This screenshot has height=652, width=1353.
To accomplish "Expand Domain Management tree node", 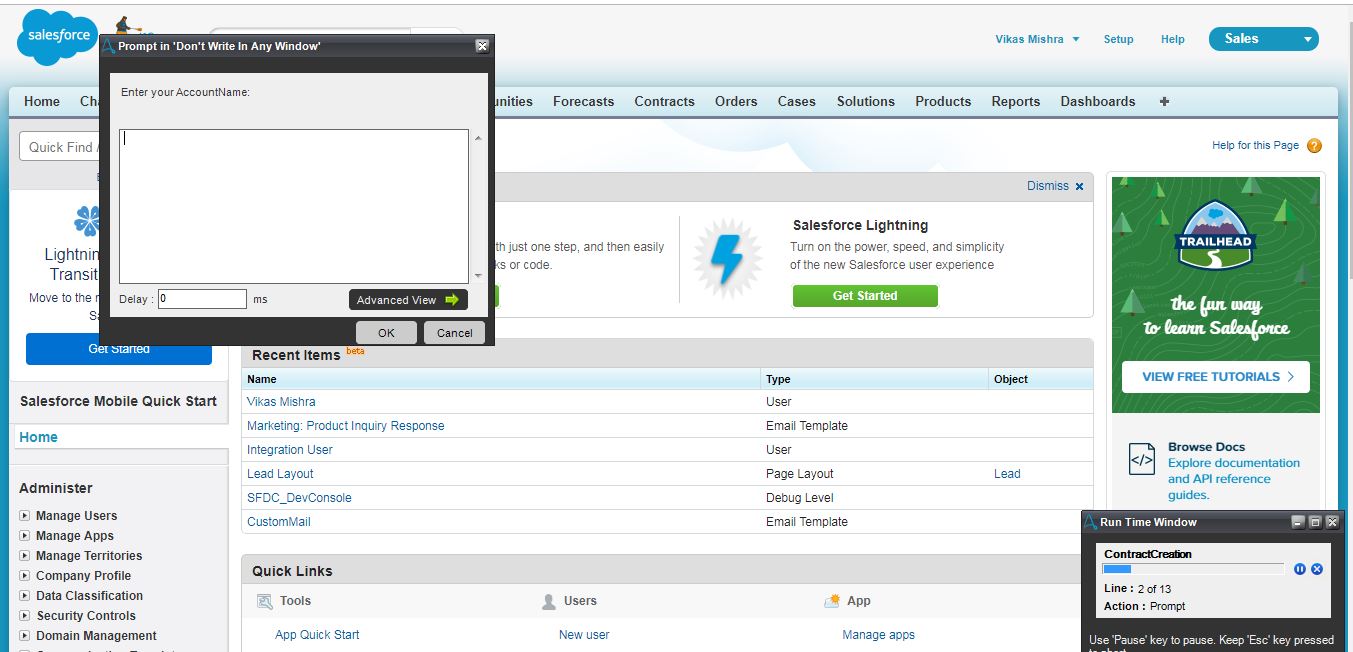I will [25, 636].
